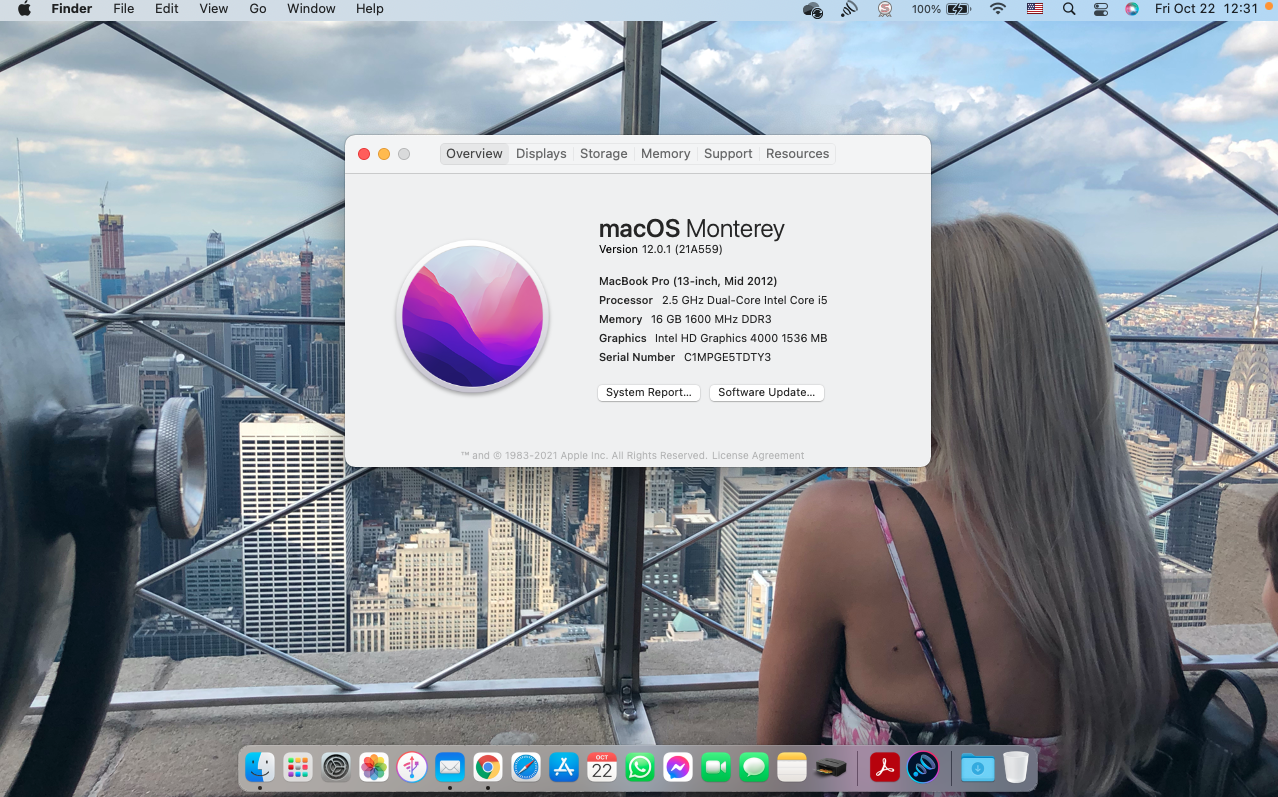1278x797 pixels.
Task: Open the Notes app in dock
Action: click(x=792, y=767)
